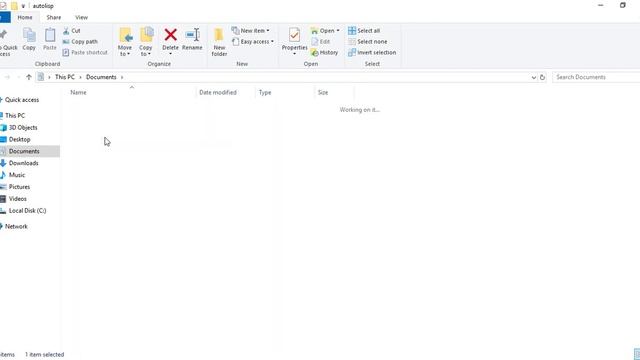Expand the Open button dropdown

[x=338, y=31]
